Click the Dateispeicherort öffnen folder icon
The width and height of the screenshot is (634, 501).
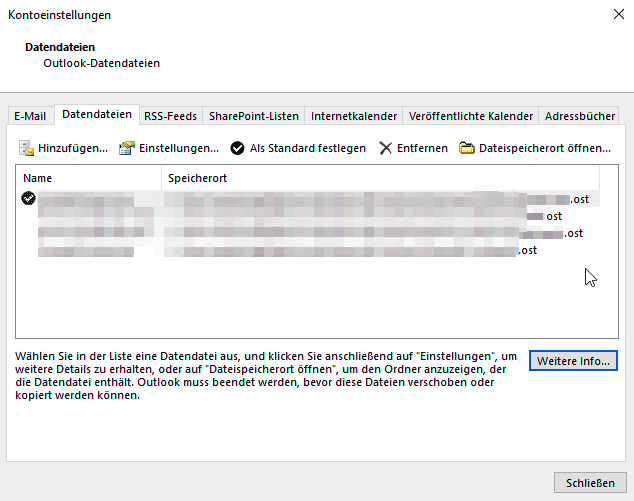pos(467,148)
